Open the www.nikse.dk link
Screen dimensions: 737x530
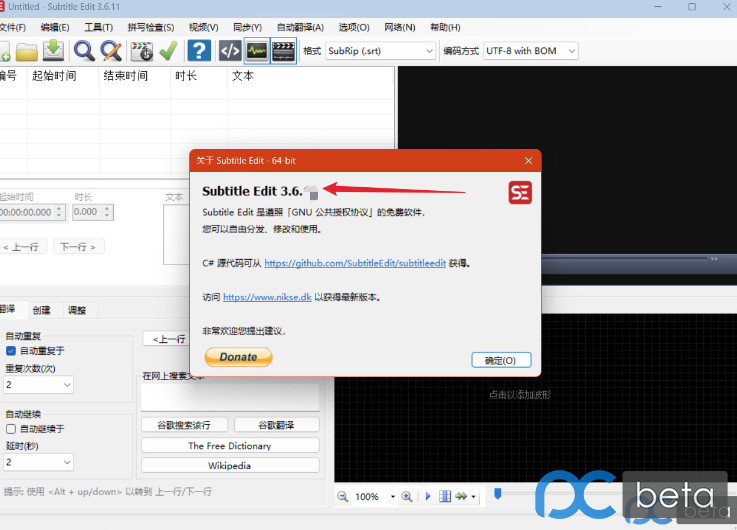(267, 297)
